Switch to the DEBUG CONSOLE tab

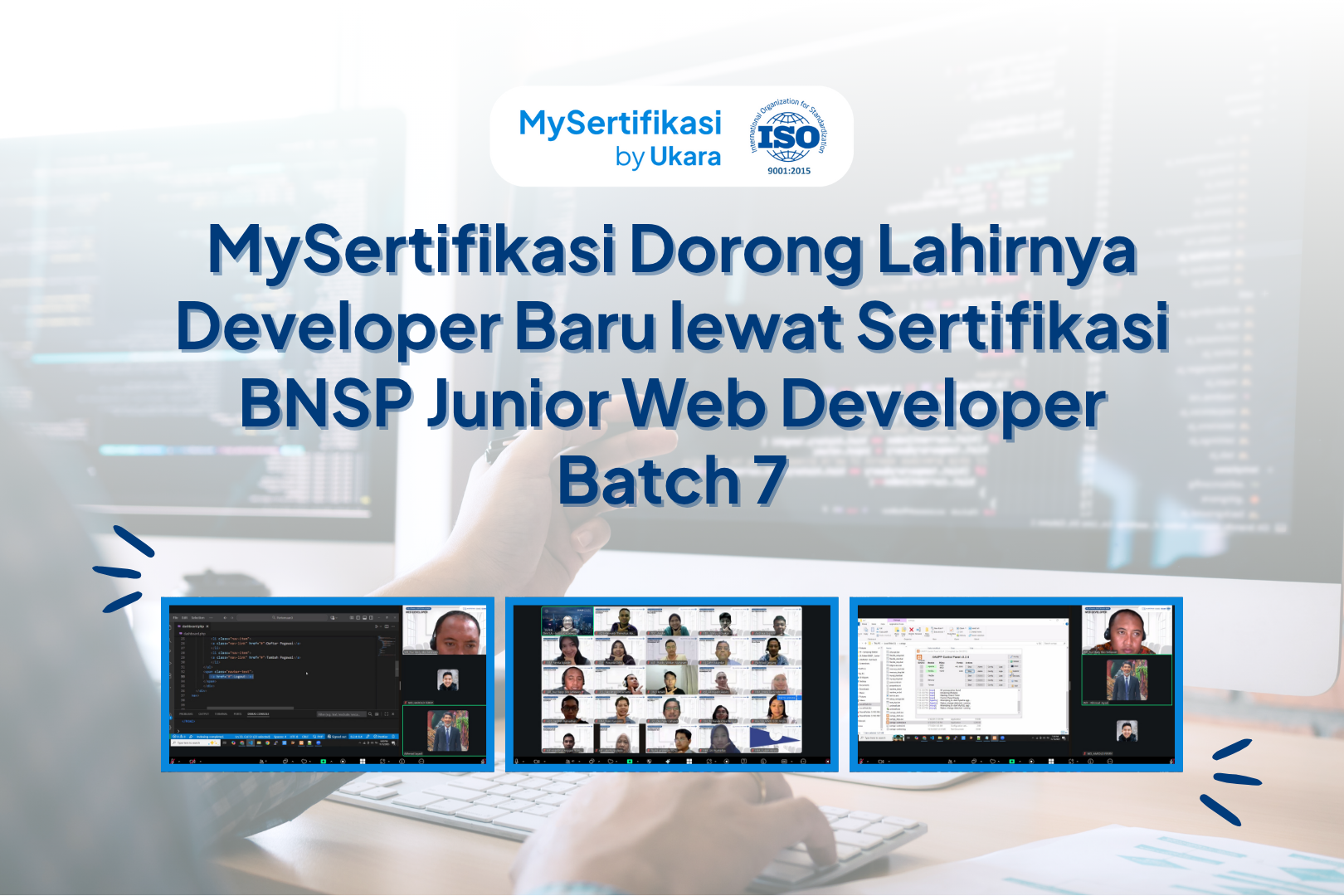tap(259, 713)
